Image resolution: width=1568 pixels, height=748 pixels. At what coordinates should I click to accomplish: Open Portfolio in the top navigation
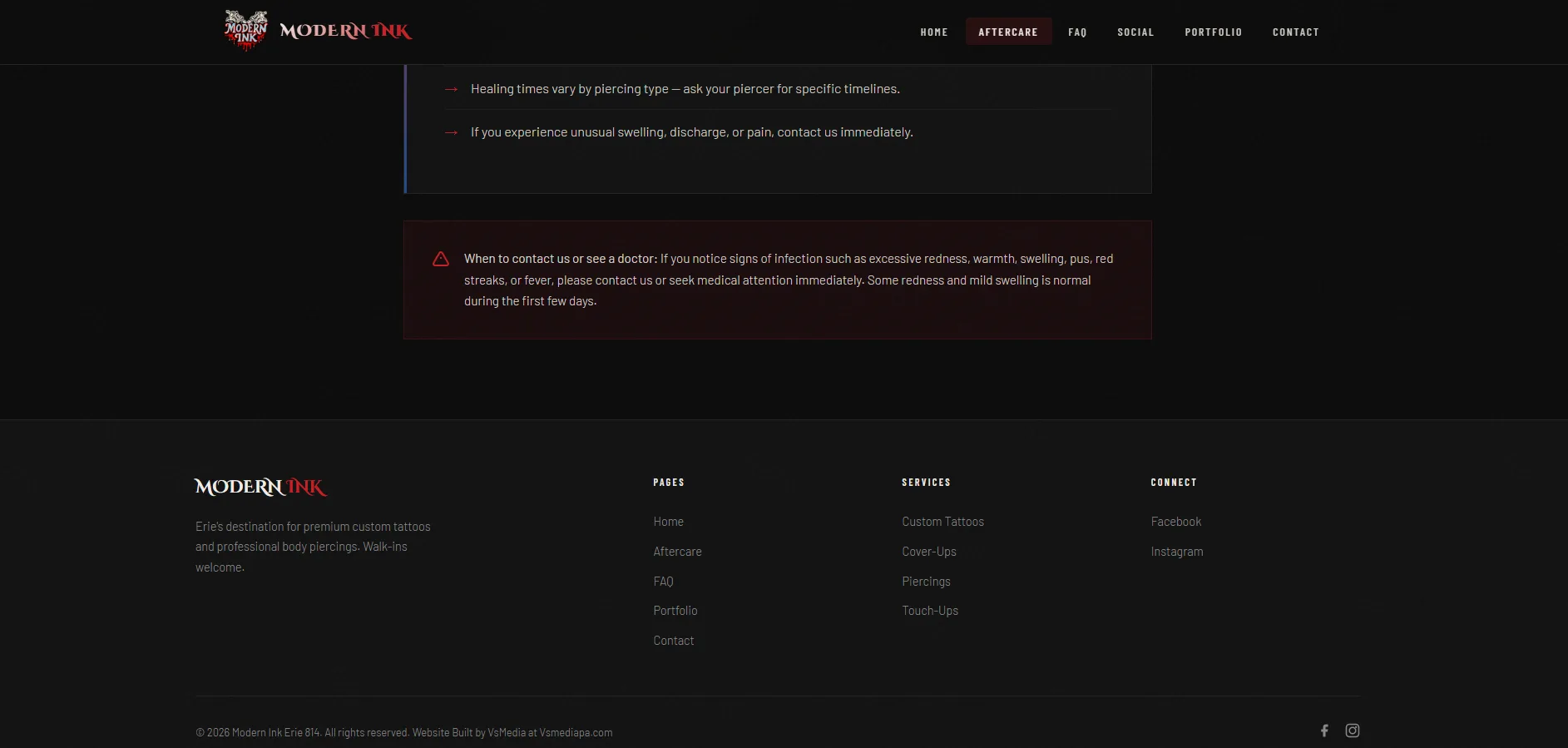coord(1213,32)
